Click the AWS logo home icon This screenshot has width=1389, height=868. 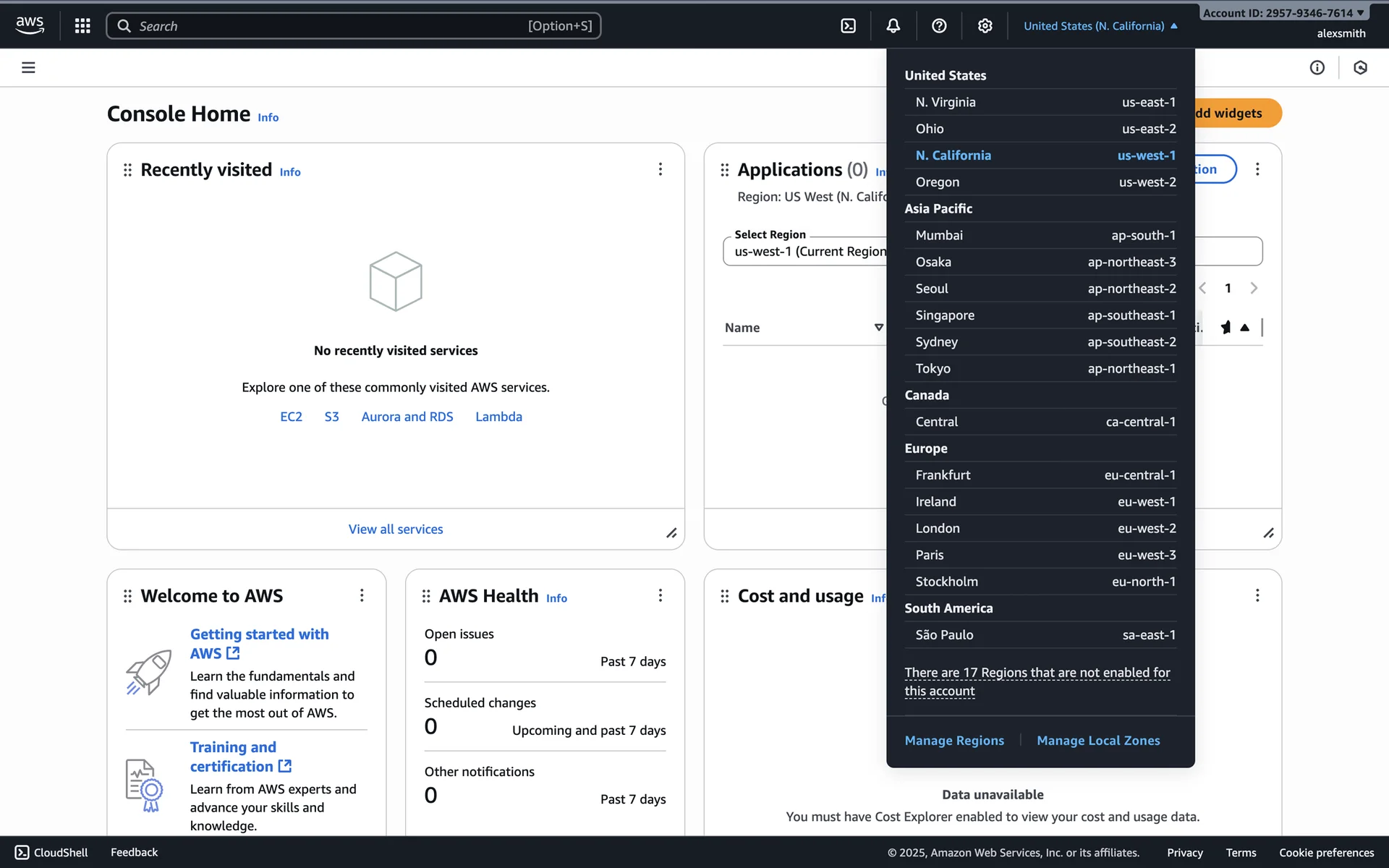(30, 25)
